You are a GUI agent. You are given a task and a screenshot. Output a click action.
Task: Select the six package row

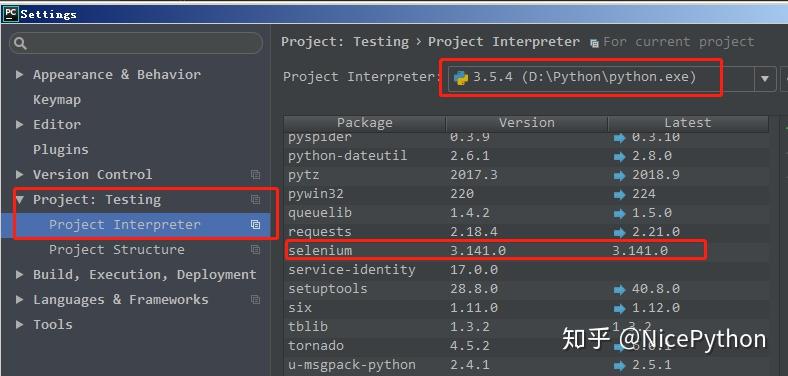click(526, 308)
